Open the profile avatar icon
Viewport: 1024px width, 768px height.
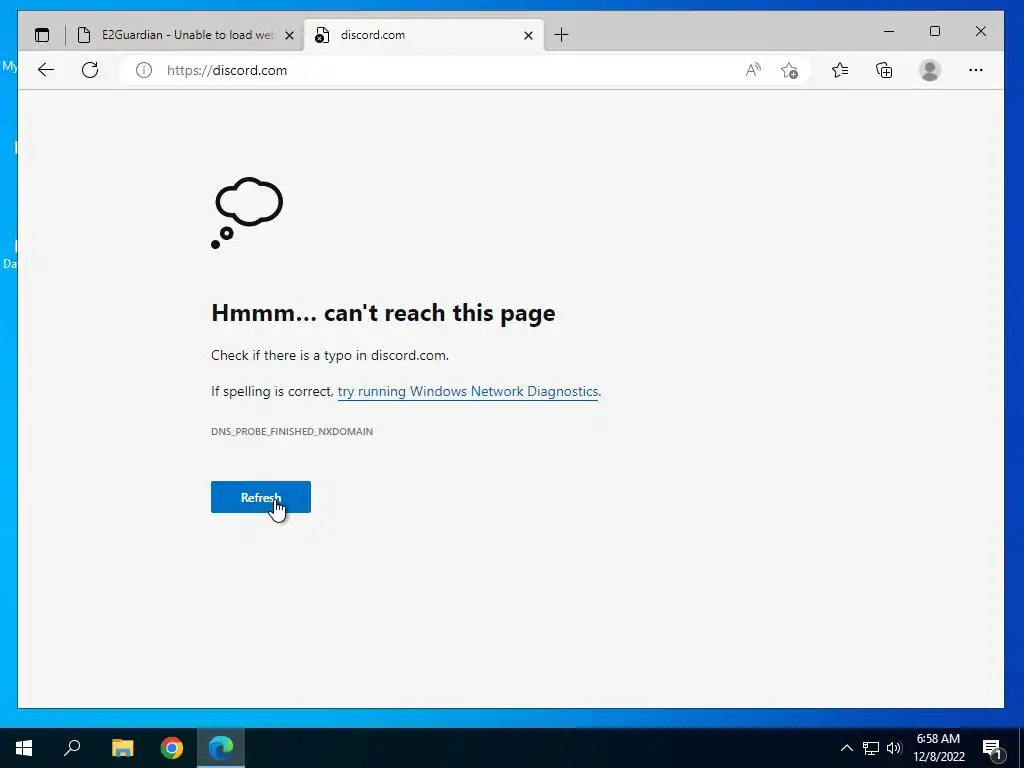click(929, 70)
